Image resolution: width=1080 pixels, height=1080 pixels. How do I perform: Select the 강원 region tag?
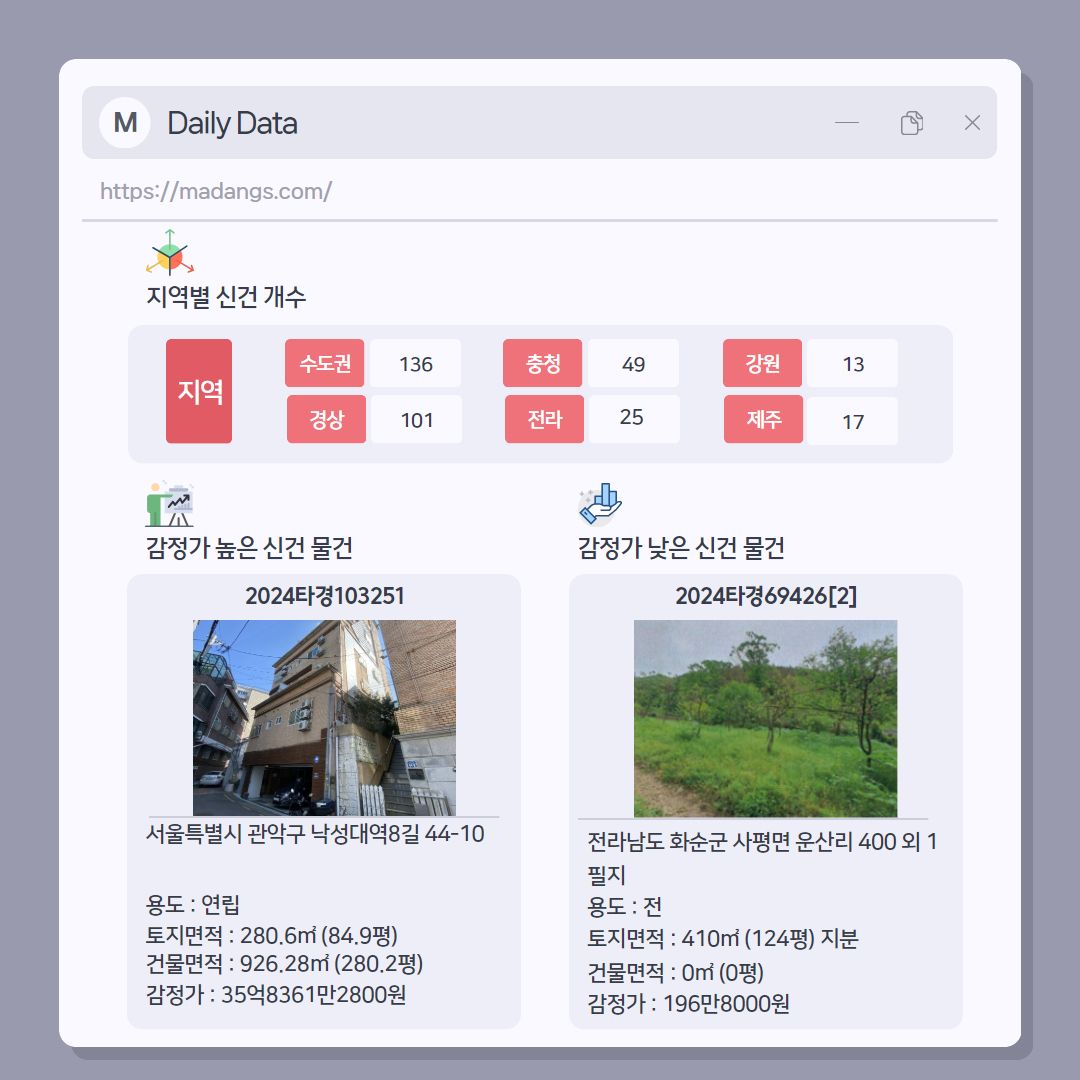click(762, 363)
